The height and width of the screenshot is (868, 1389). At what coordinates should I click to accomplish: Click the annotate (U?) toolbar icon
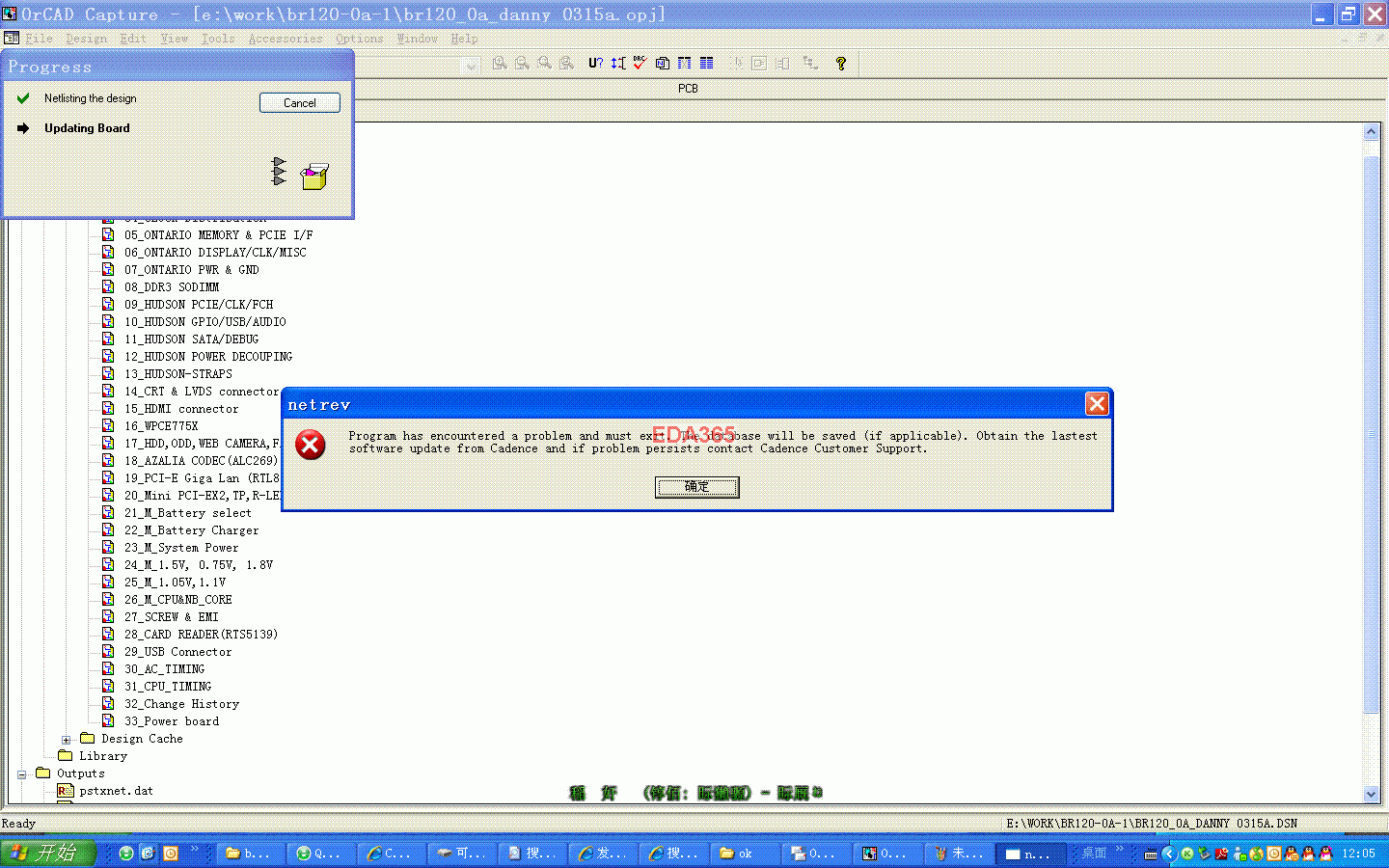coord(596,63)
